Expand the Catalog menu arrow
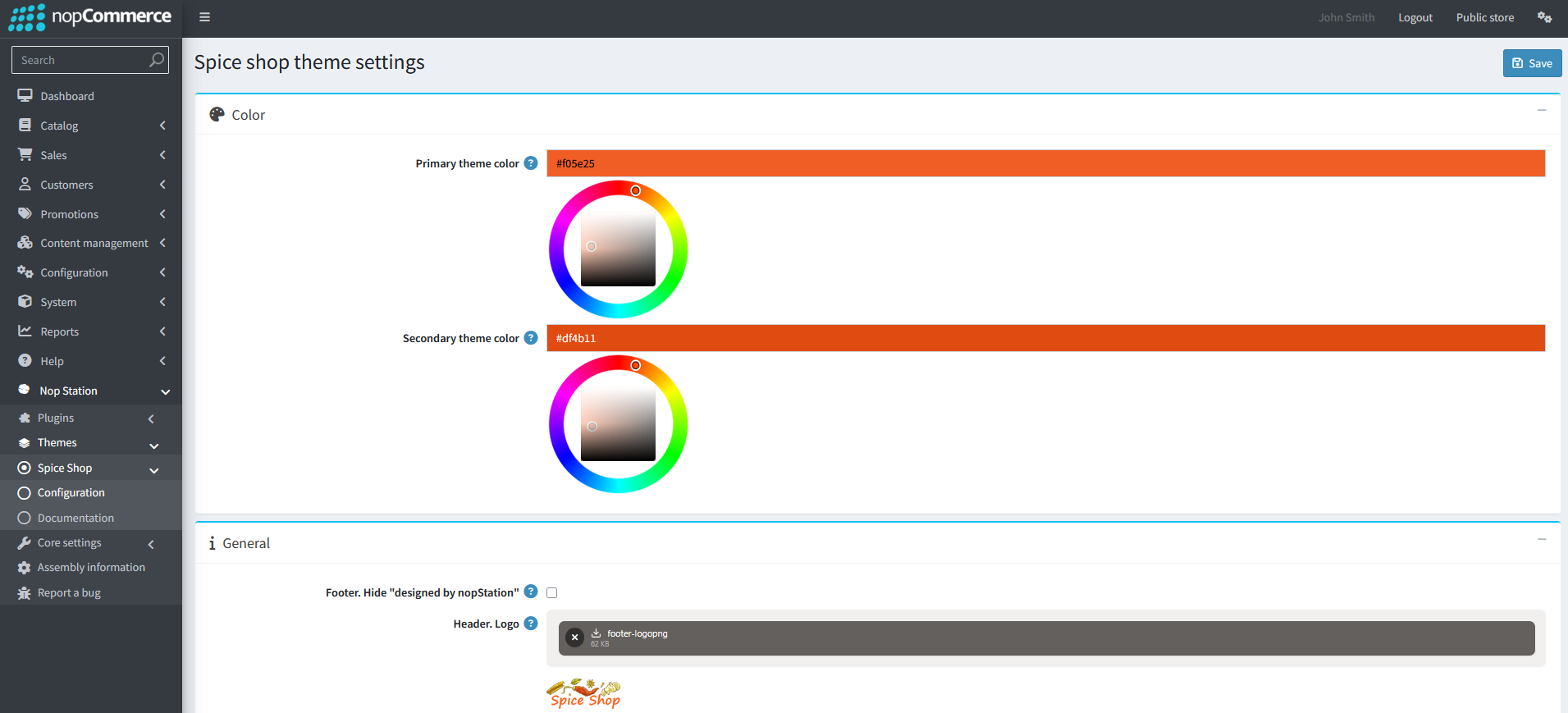The image size is (1568, 713). coord(162,126)
